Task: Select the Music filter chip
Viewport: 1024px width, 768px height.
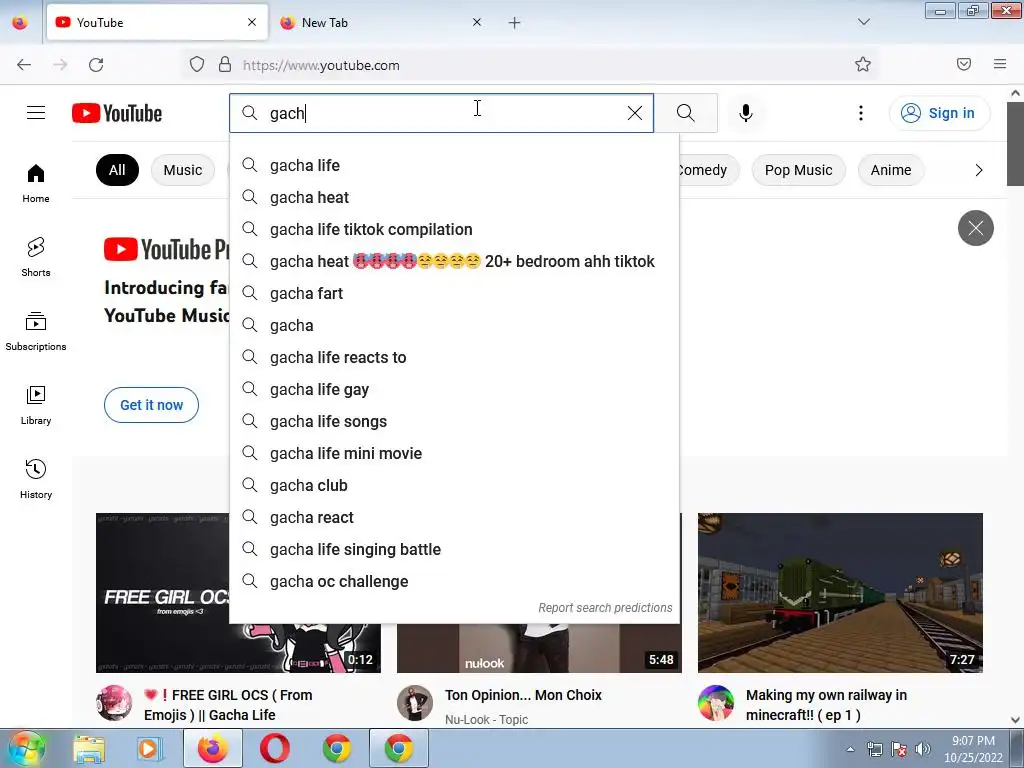Action: coord(183,170)
